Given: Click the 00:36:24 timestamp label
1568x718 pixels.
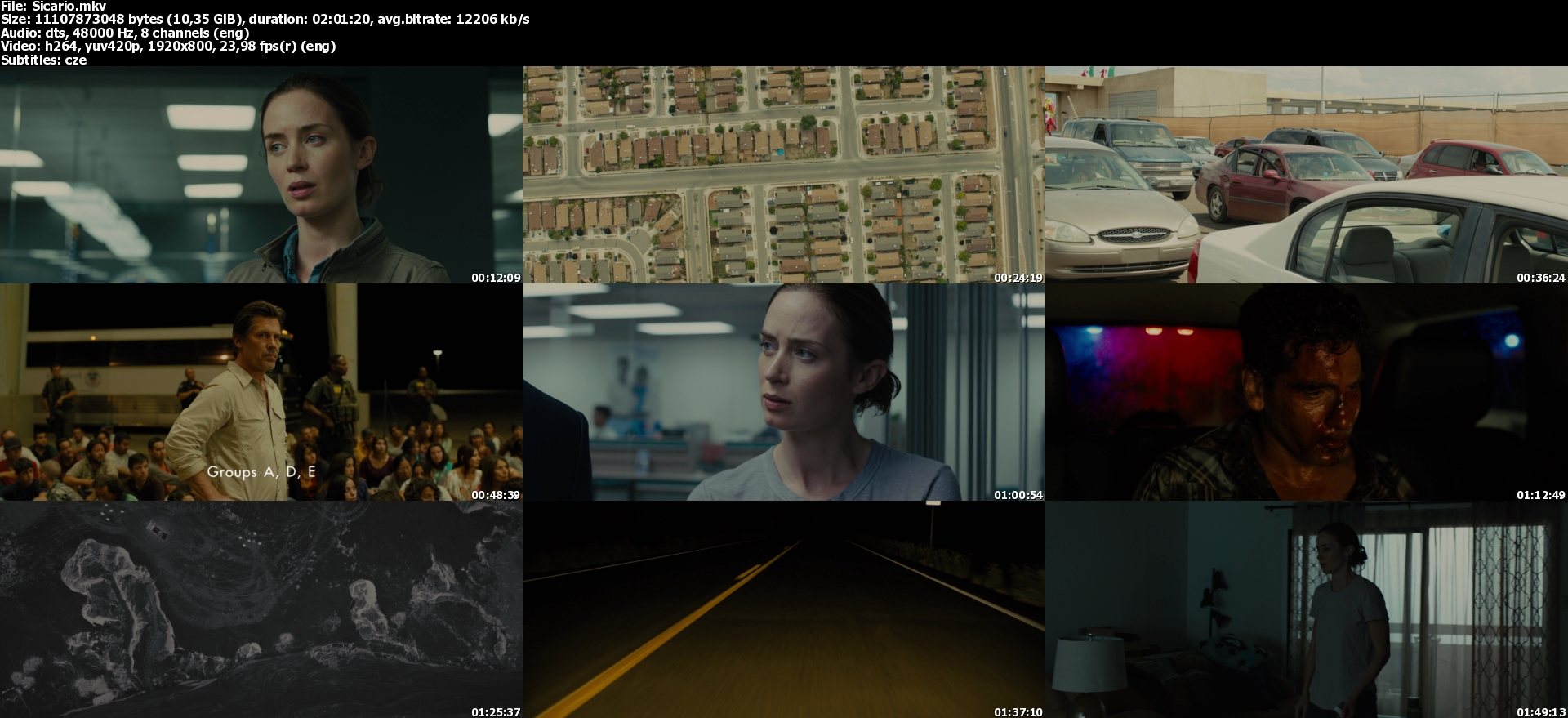Looking at the screenshot, I should click(x=1540, y=278).
